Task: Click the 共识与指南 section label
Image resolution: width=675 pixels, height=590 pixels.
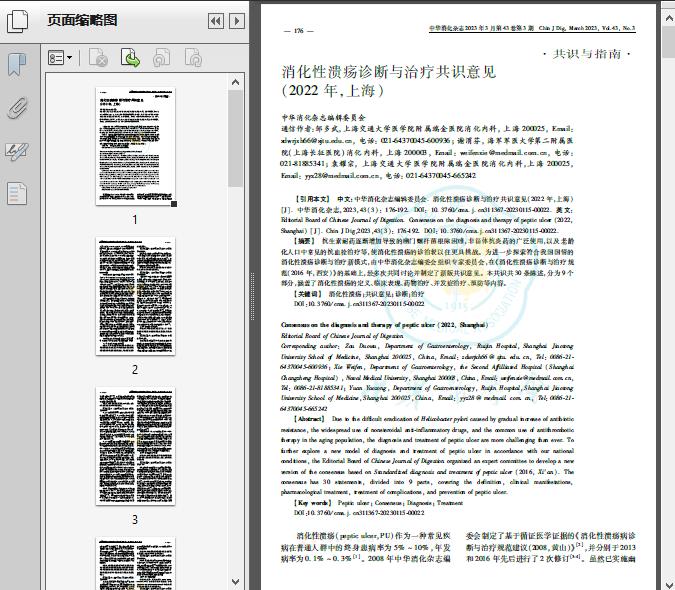Action: 587,54
